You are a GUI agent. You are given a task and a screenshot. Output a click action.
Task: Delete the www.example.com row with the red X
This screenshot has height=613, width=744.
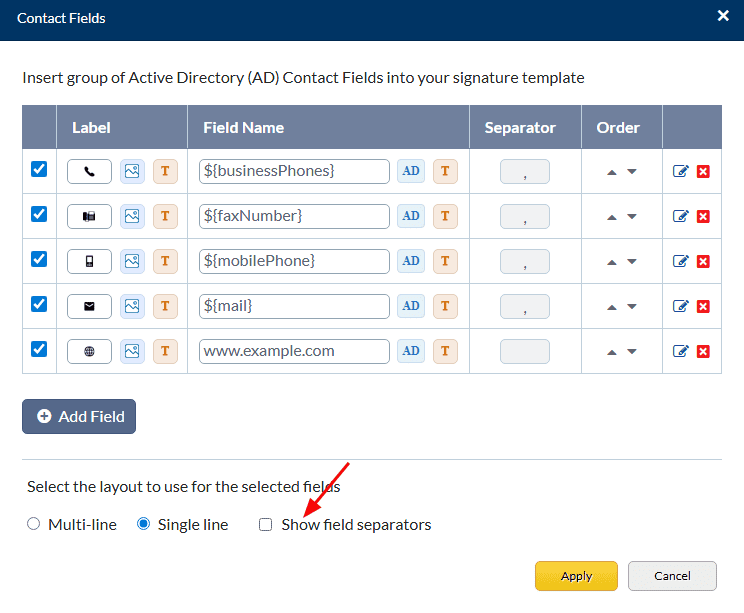tap(703, 351)
